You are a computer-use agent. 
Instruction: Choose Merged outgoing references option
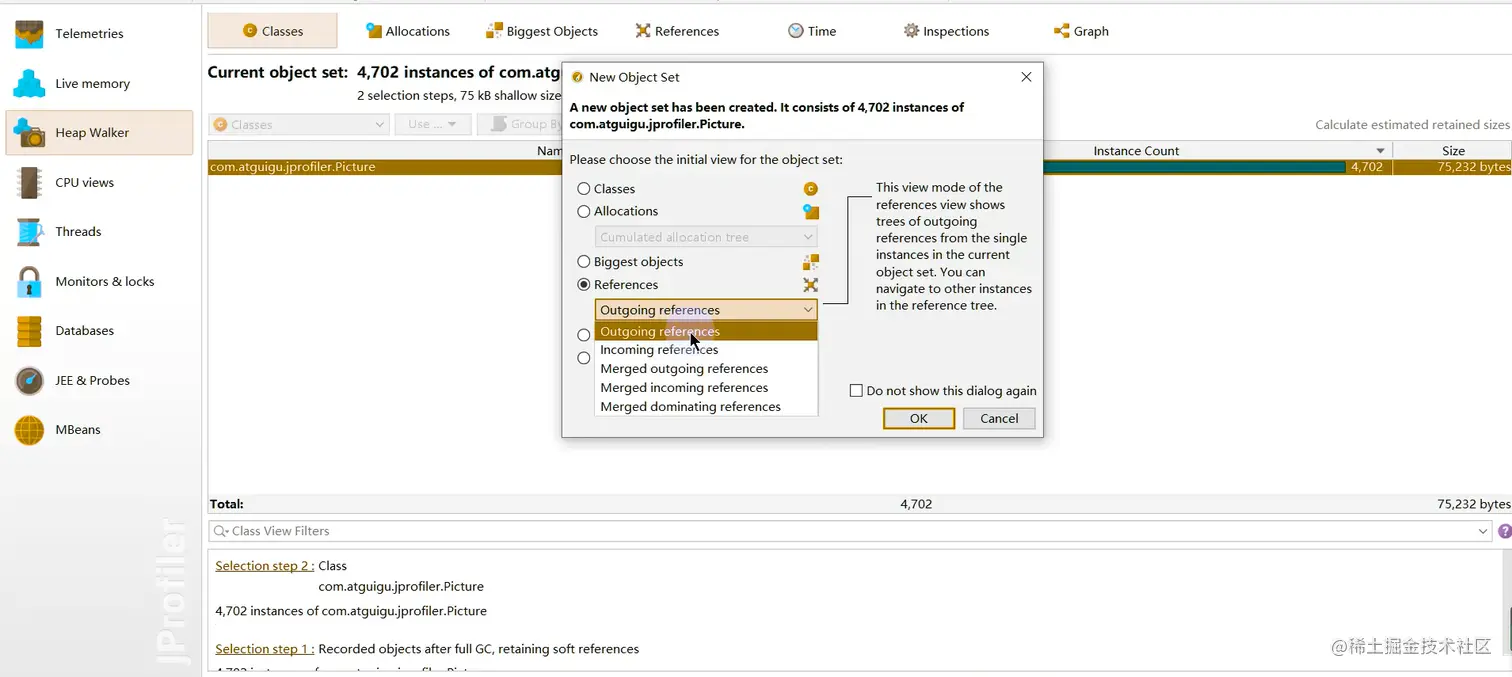pos(706,369)
